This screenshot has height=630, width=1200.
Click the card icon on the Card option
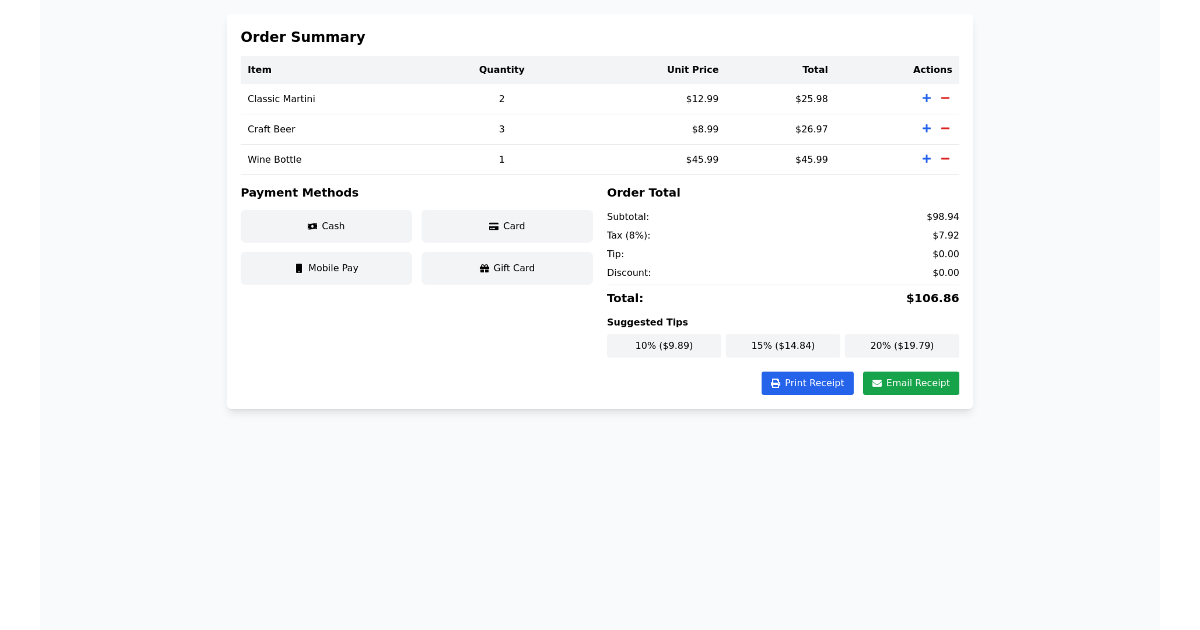[x=493, y=226]
